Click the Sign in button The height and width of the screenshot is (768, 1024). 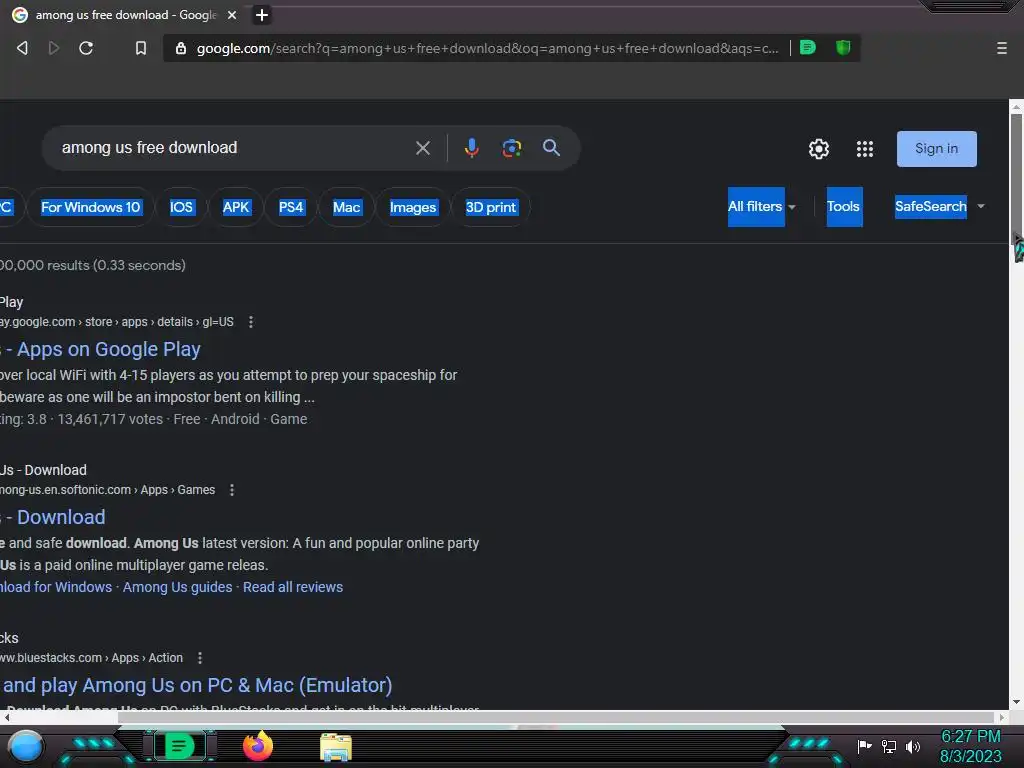click(x=936, y=149)
